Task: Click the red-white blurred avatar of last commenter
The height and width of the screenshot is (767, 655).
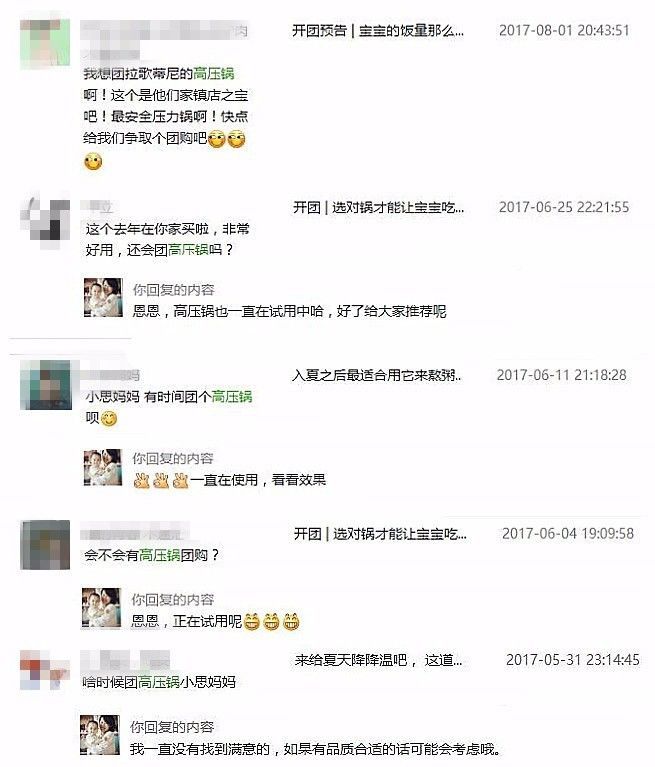Action: coord(45,670)
